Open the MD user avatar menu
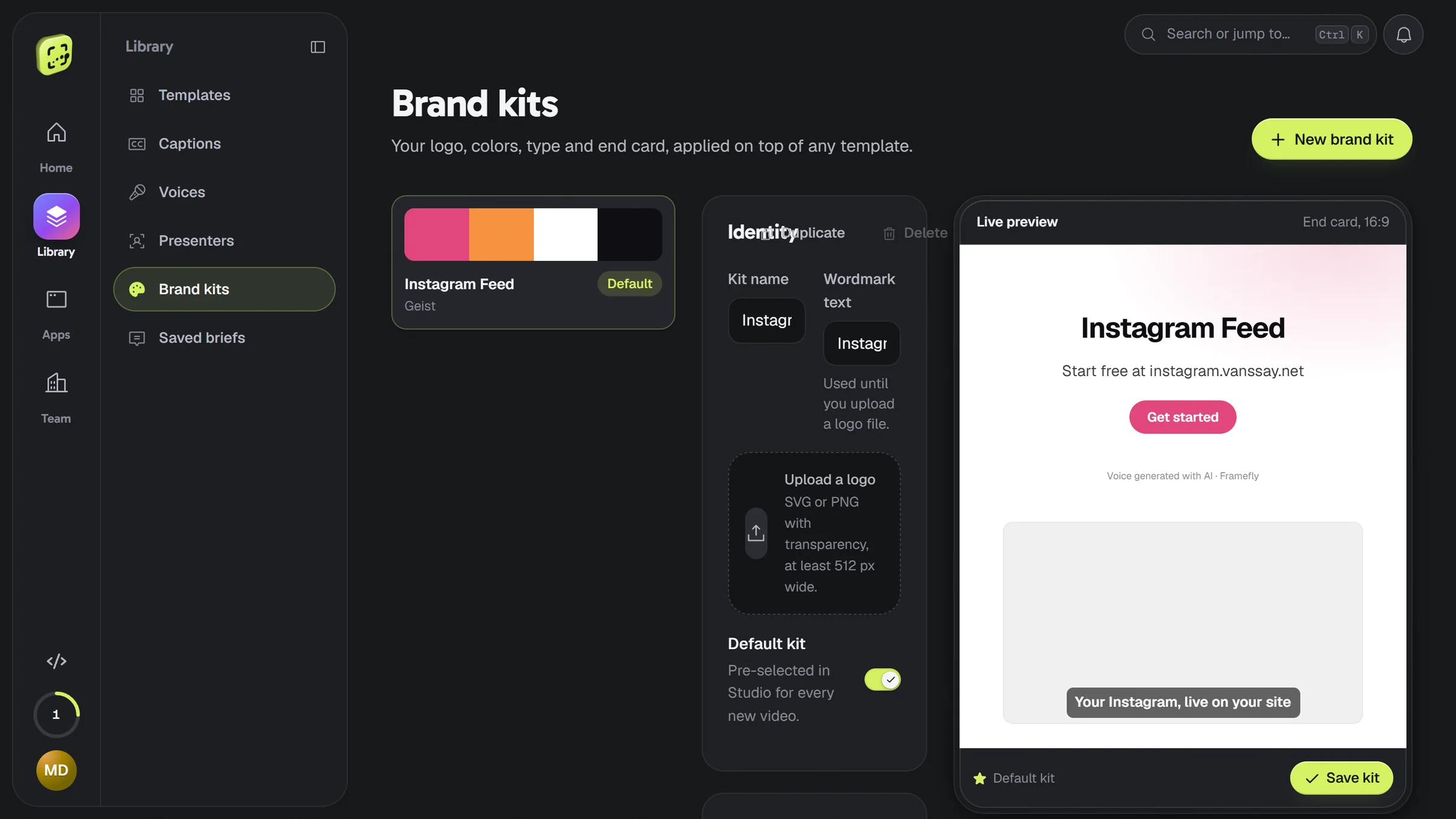The height and width of the screenshot is (819, 1456). tap(56, 770)
